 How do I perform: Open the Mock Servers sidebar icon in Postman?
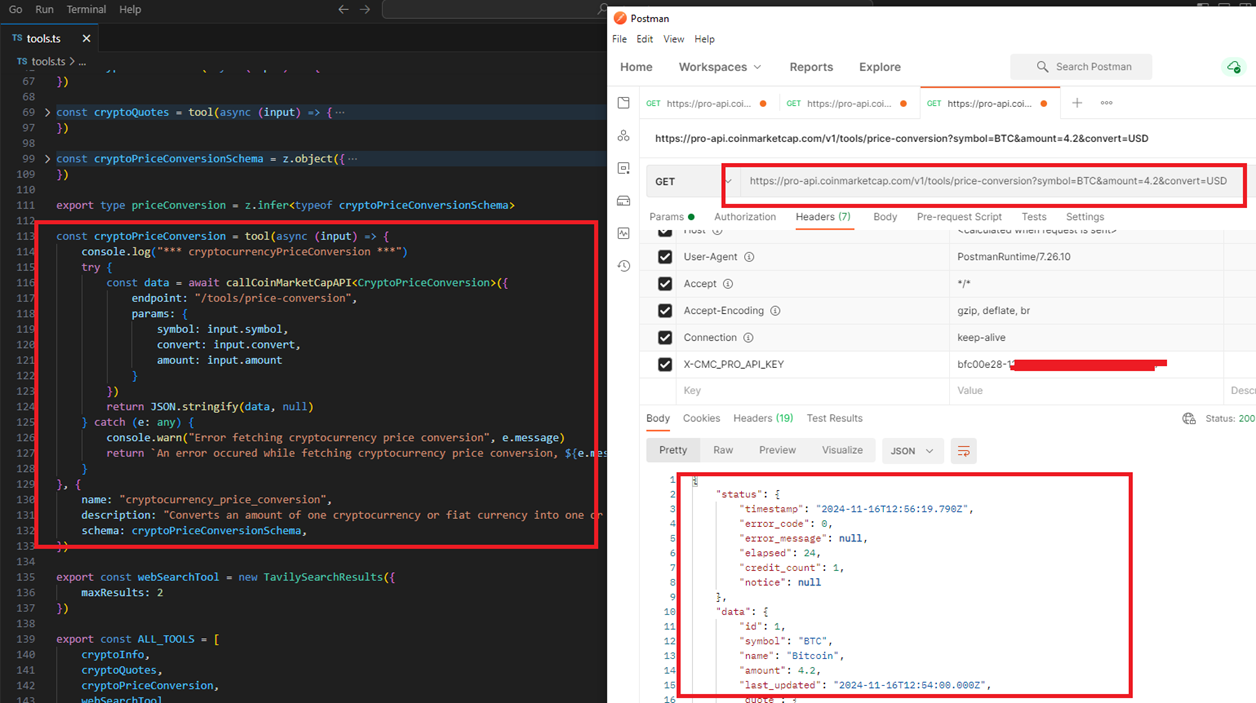[x=624, y=201]
